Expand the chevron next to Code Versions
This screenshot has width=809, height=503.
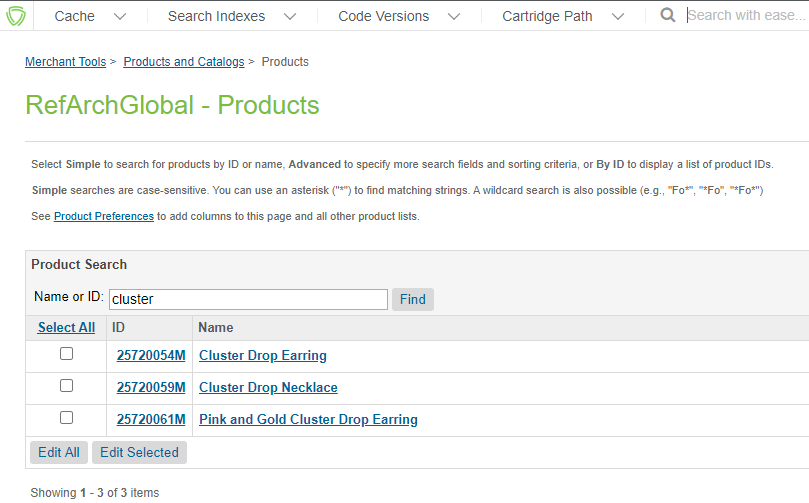pyautogui.click(x=454, y=17)
